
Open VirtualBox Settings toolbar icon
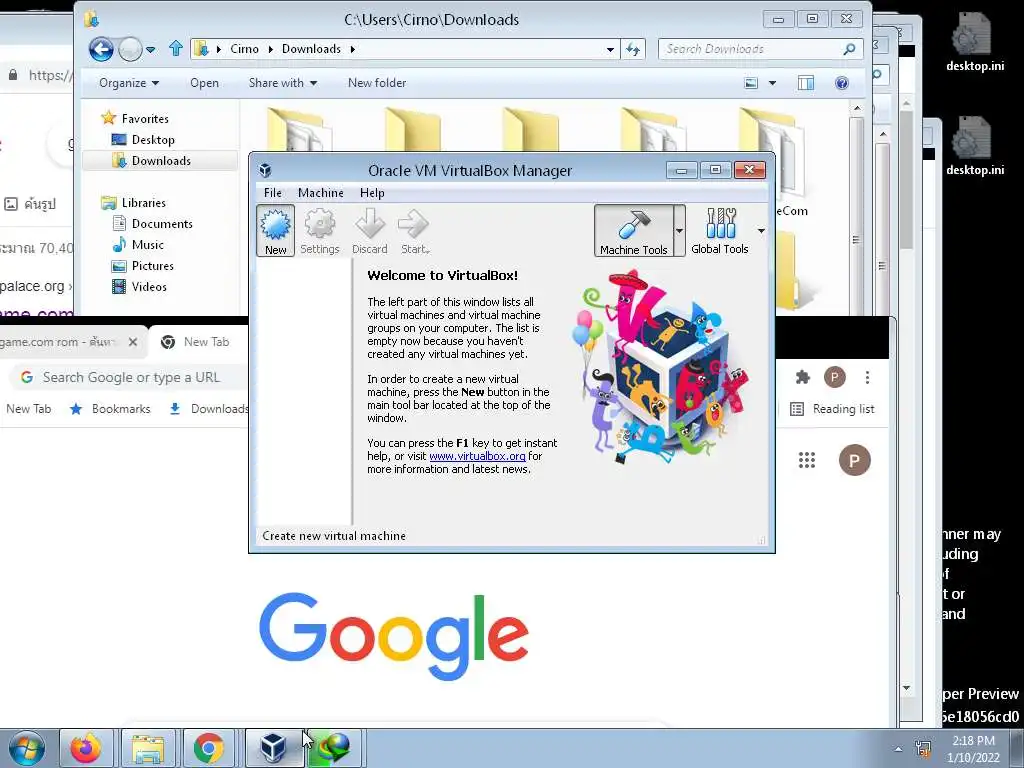click(x=319, y=231)
